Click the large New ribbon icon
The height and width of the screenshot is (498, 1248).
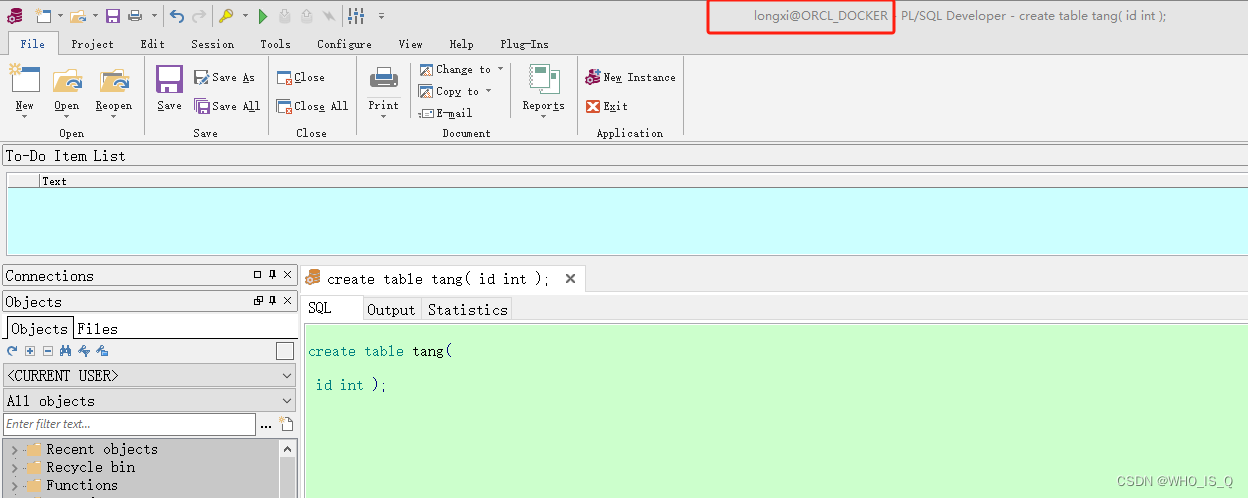click(x=25, y=80)
